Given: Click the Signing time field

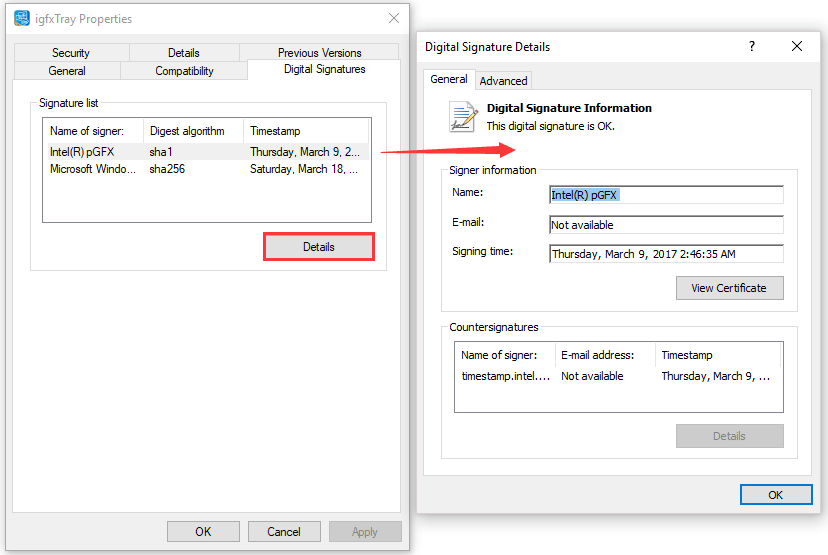Looking at the screenshot, I should tap(666, 254).
